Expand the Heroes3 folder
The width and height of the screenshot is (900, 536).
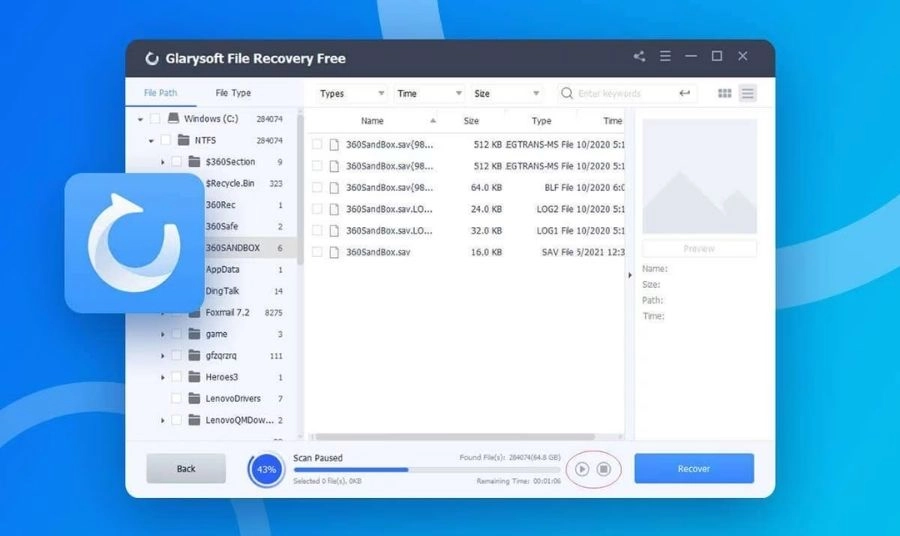(162, 377)
